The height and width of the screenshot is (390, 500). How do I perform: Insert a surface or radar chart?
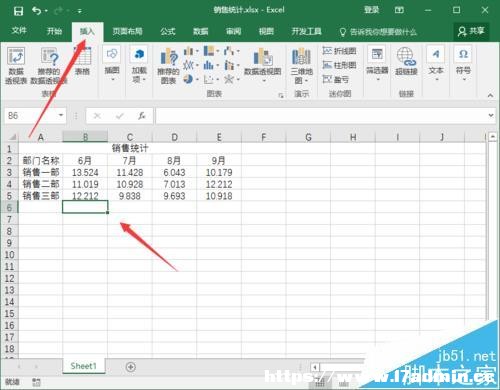231,79
